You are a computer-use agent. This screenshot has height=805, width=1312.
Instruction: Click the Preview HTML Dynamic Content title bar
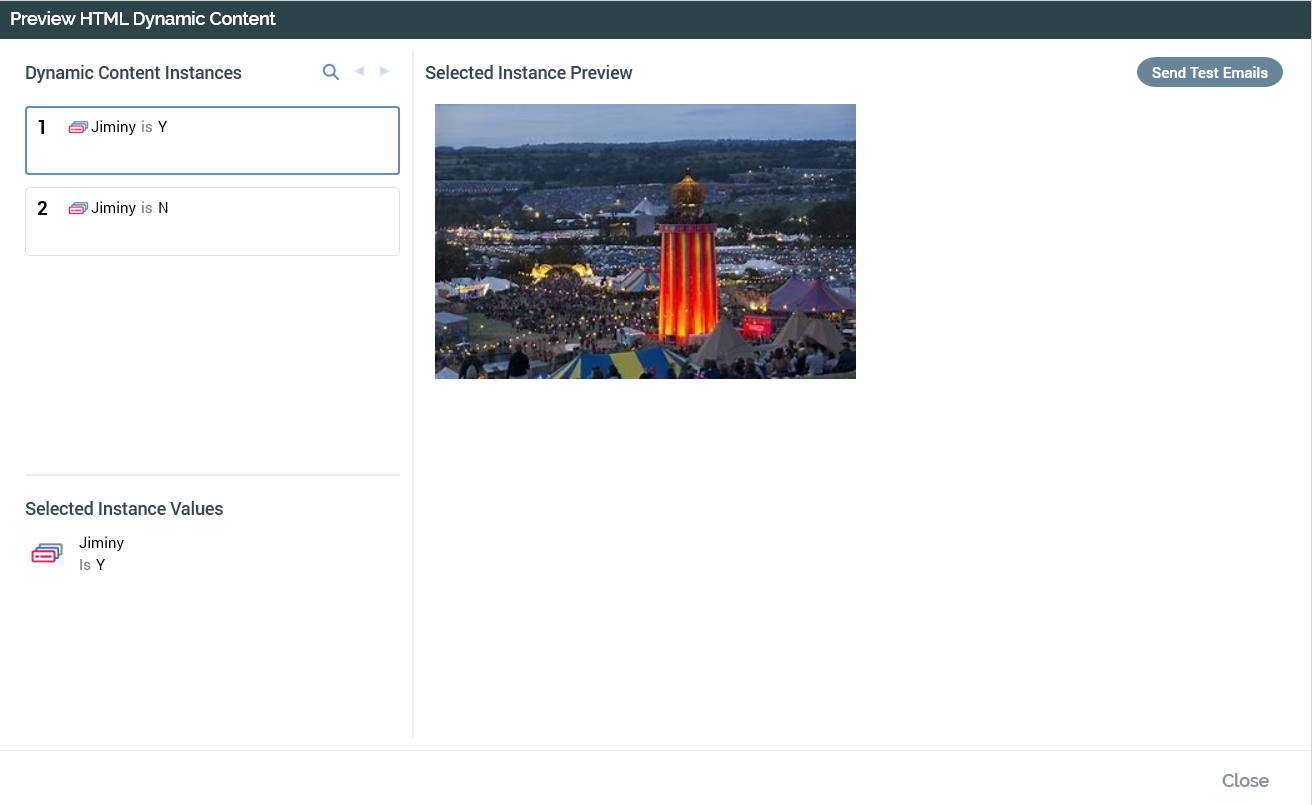pyautogui.click(x=143, y=19)
